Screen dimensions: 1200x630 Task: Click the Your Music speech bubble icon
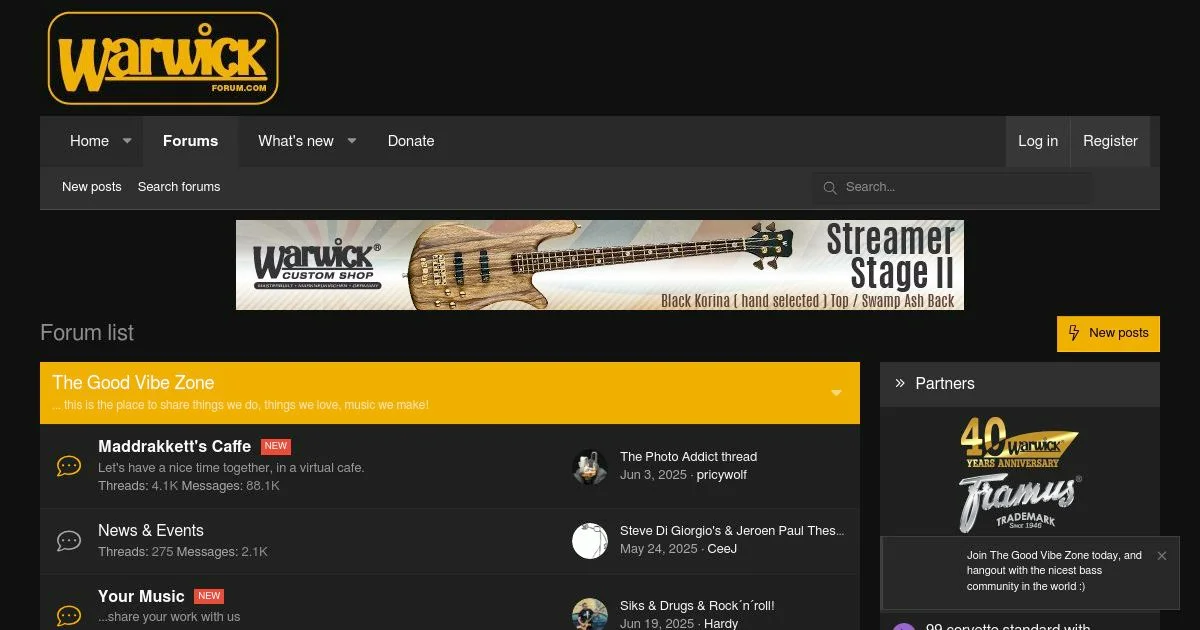[x=69, y=616]
